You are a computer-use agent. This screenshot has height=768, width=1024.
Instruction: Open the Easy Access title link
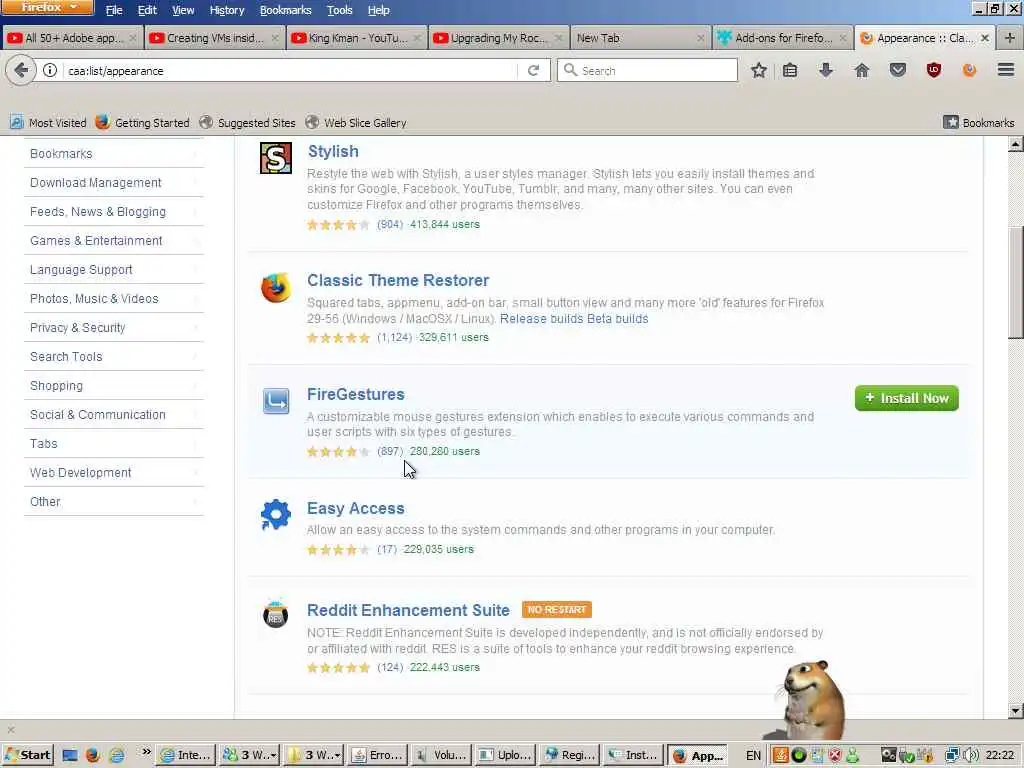[356, 508]
